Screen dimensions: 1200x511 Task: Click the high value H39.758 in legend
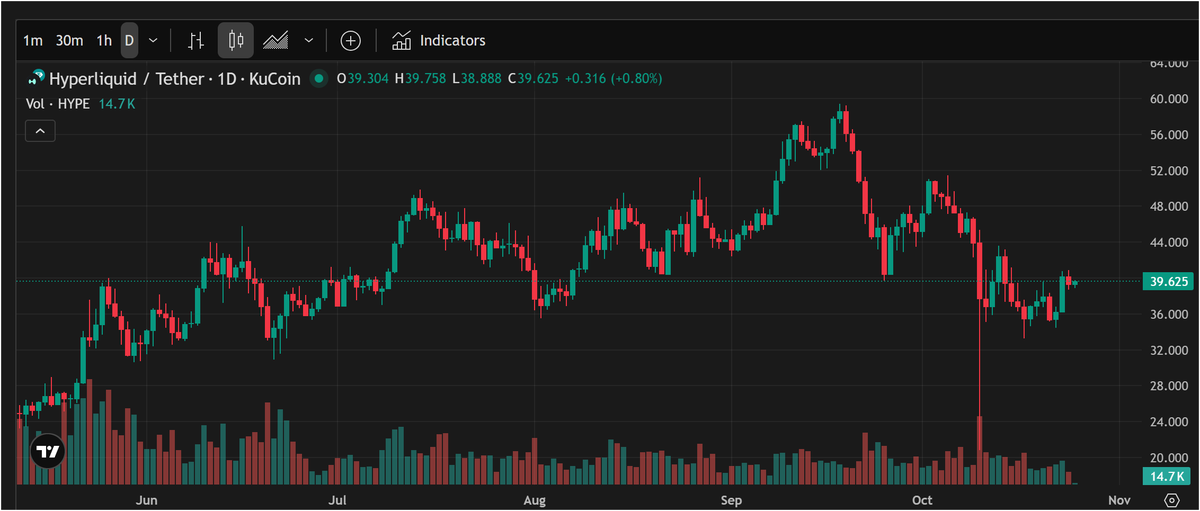click(x=421, y=78)
